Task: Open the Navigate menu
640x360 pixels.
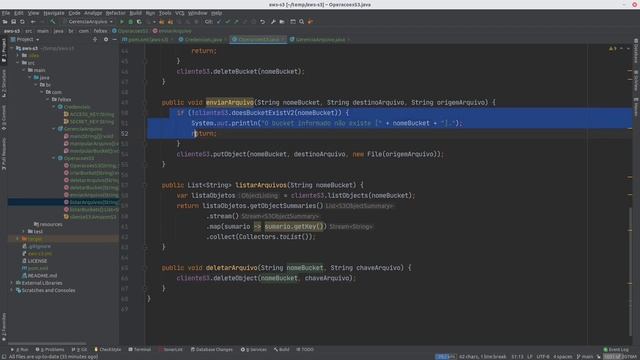Action: [53, 13]
